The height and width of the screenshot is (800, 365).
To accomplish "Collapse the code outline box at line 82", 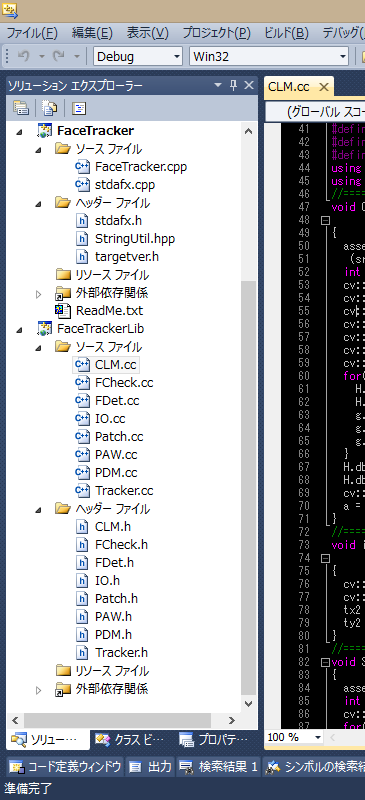I will (x=325, y=662).
